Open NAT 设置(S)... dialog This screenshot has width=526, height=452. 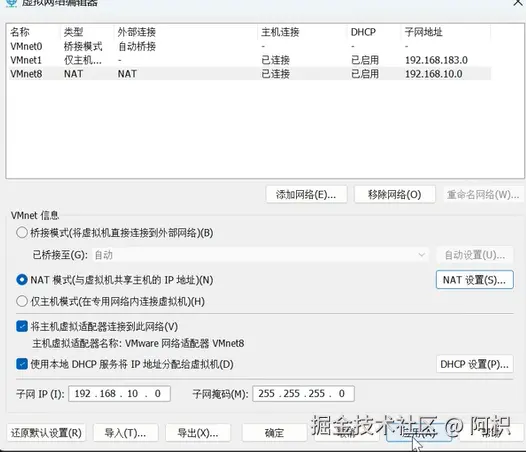[x=475, y=280]
